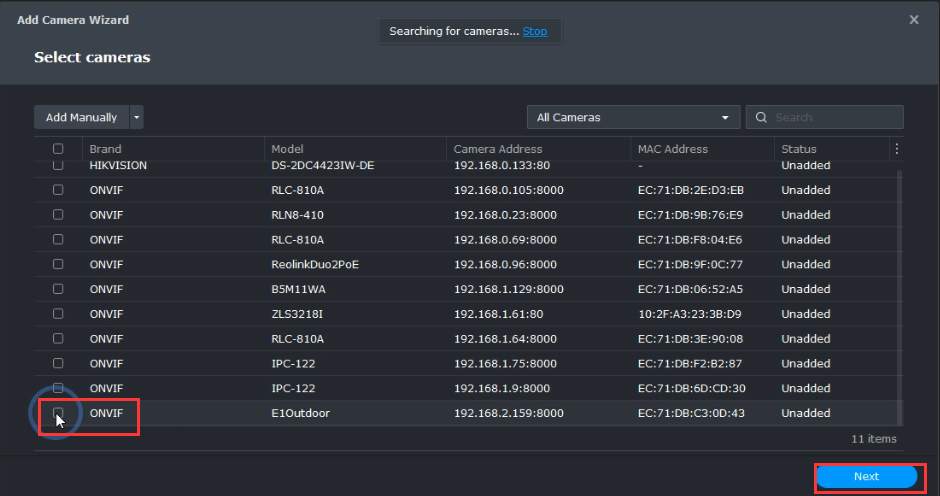
Task: Select MAC EC:71:DB:6D:CD:30
Action: point(692,388)
